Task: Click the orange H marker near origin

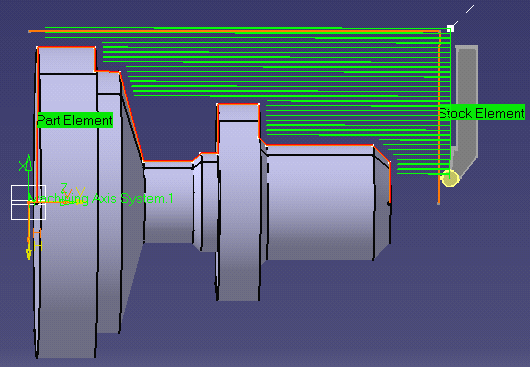Action: pos(37,233)
